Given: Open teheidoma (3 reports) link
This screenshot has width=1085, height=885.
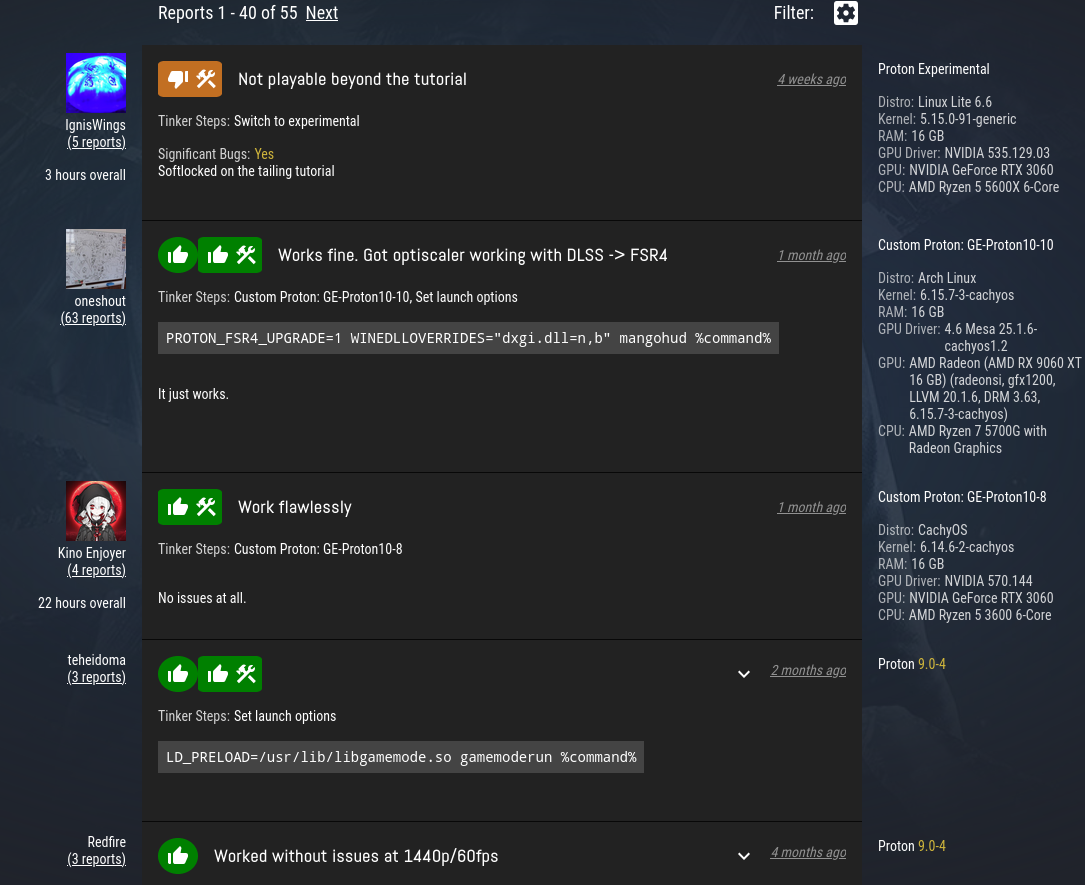Looking at the screenshot, I should 96,677.
